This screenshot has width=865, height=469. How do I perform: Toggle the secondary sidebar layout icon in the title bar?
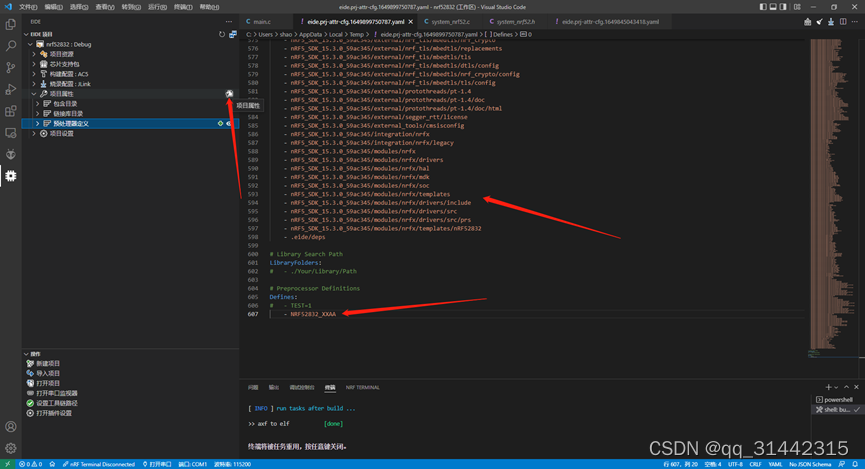click(x=783, y=7)
